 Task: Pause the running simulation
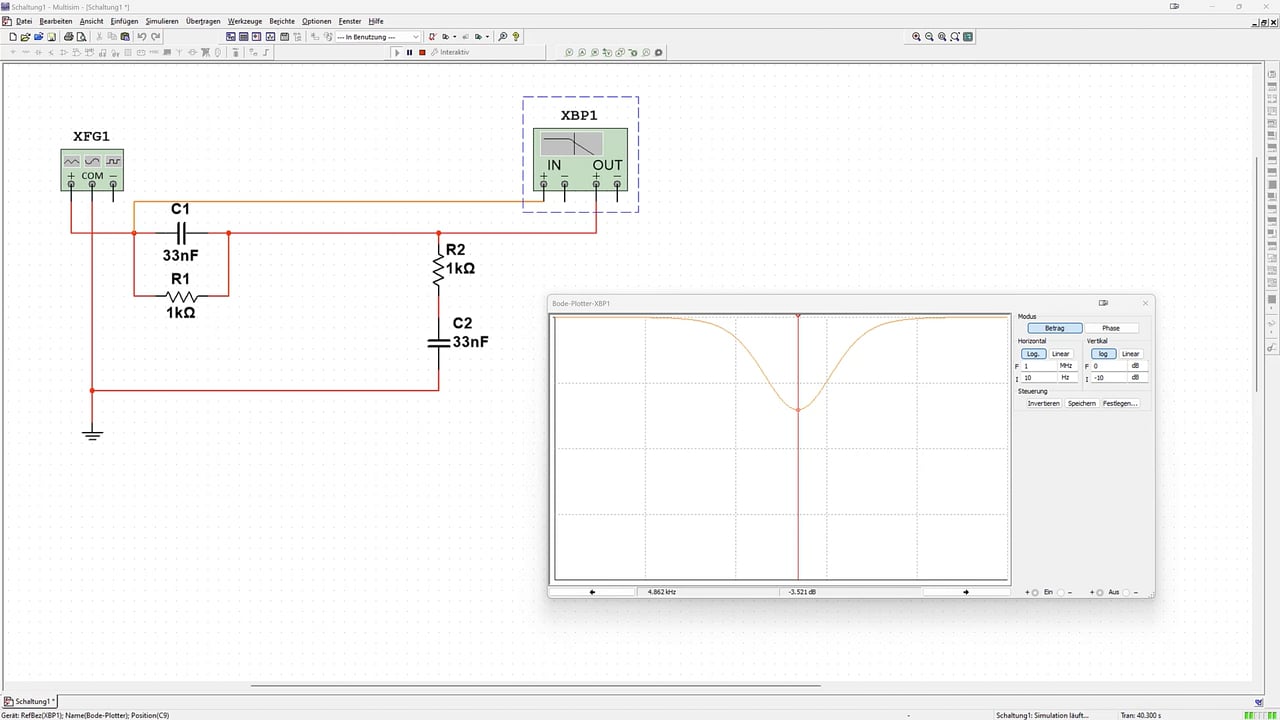[x=409, y=52]
